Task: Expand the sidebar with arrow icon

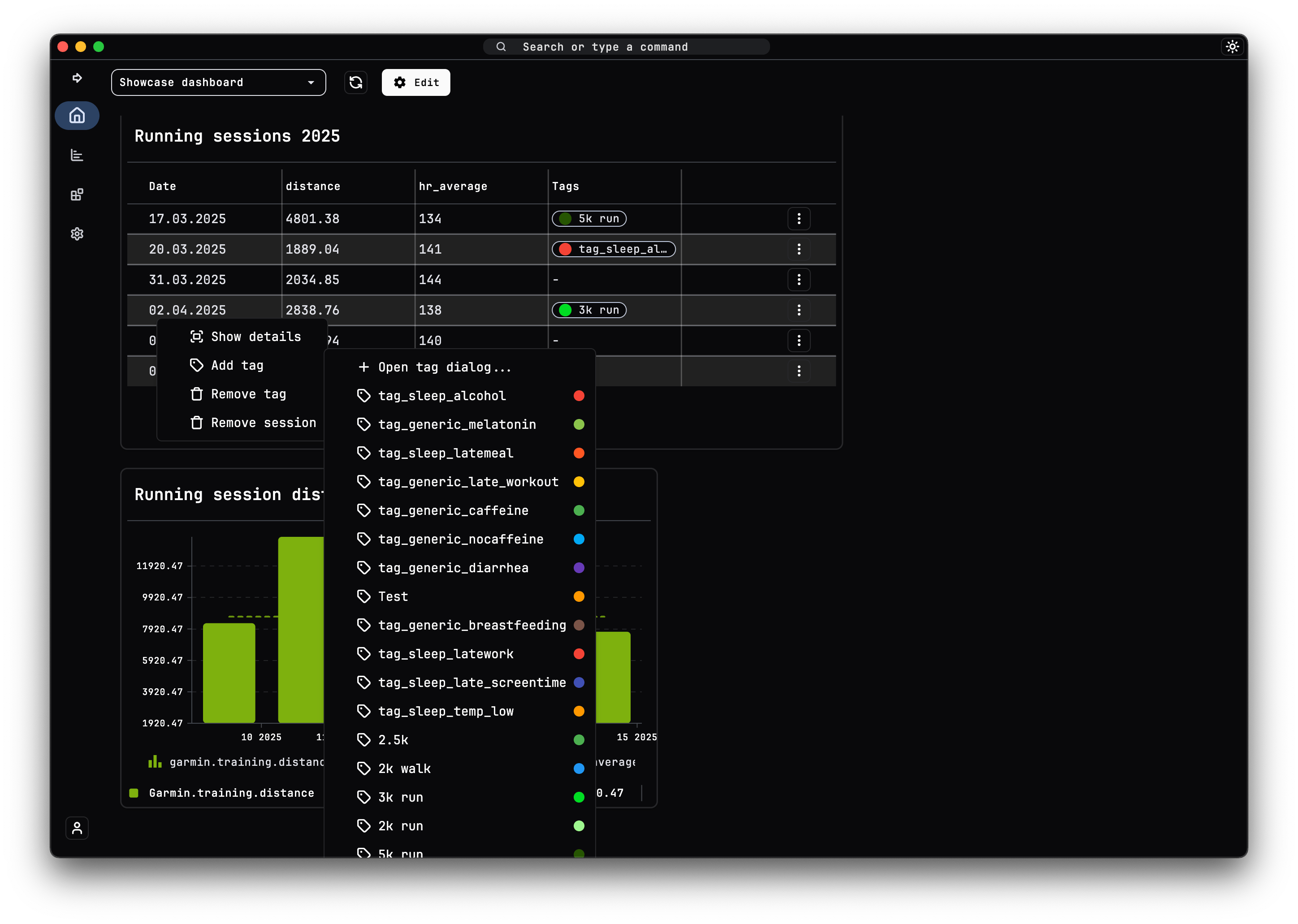Action: tap(77, 78)
